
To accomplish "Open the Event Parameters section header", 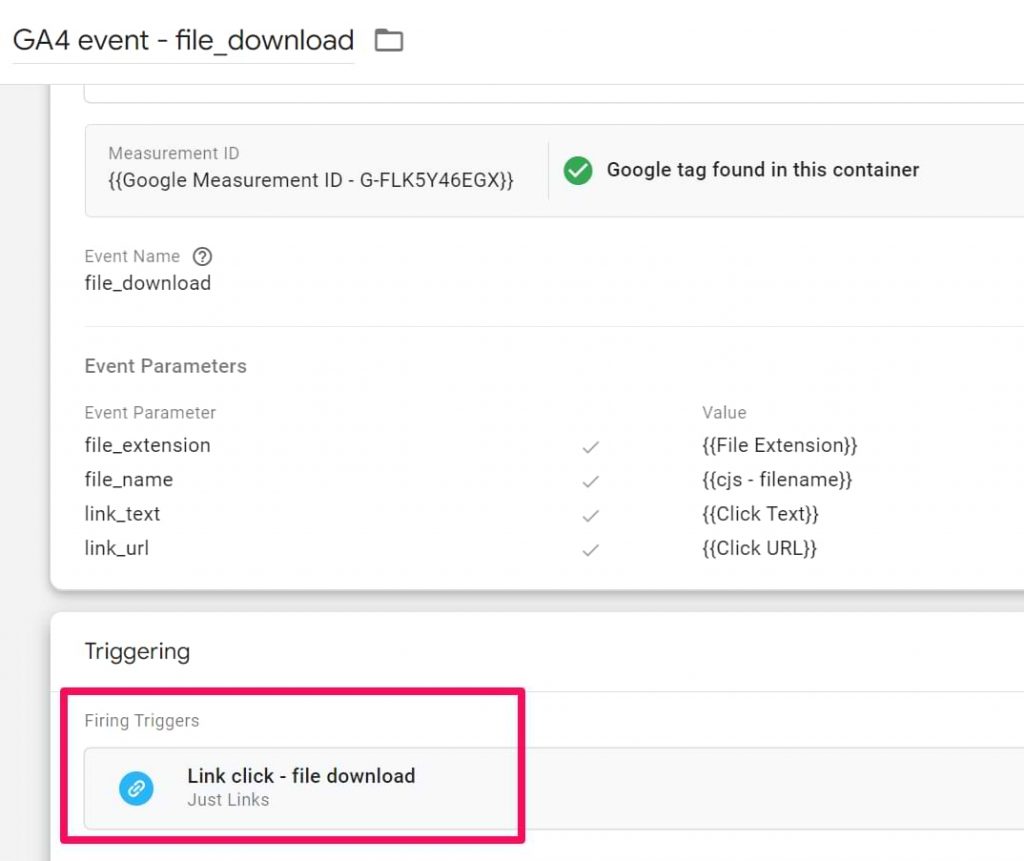I will pyautogui.click(x=165, y=366).
